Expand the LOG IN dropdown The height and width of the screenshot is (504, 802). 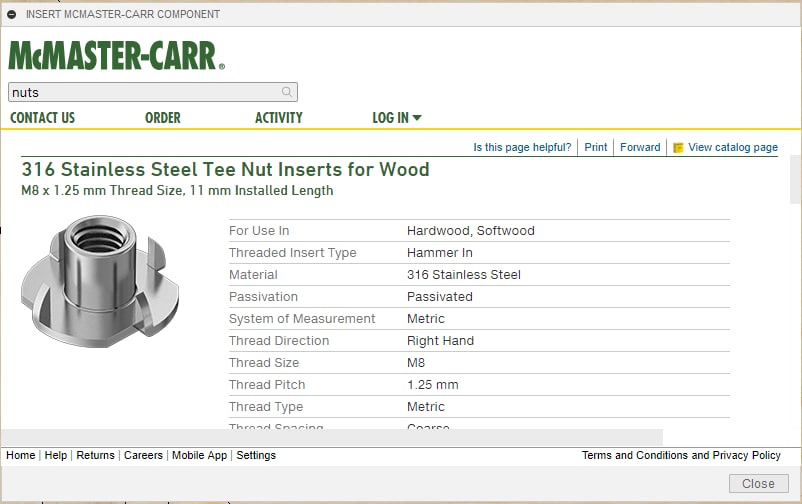tap(396, 118)
